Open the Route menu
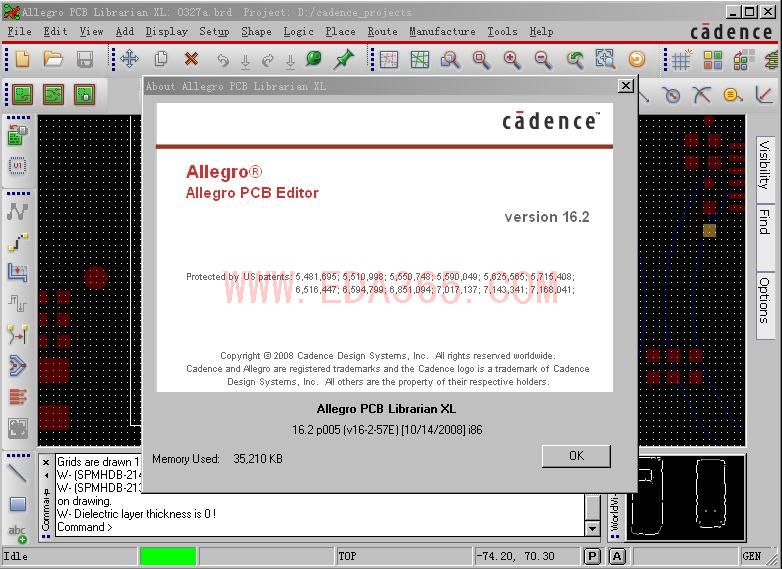 pyautogui.click(x=383, y=31)
